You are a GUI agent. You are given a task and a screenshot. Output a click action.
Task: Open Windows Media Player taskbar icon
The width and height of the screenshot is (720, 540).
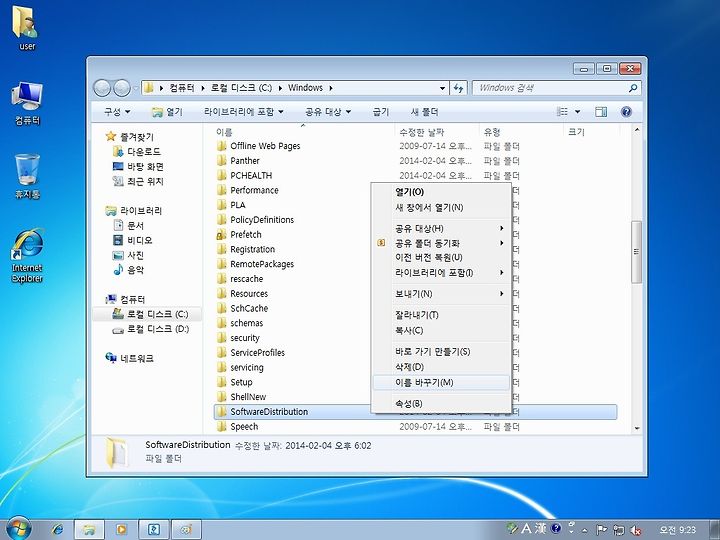[x=122, y=529]
